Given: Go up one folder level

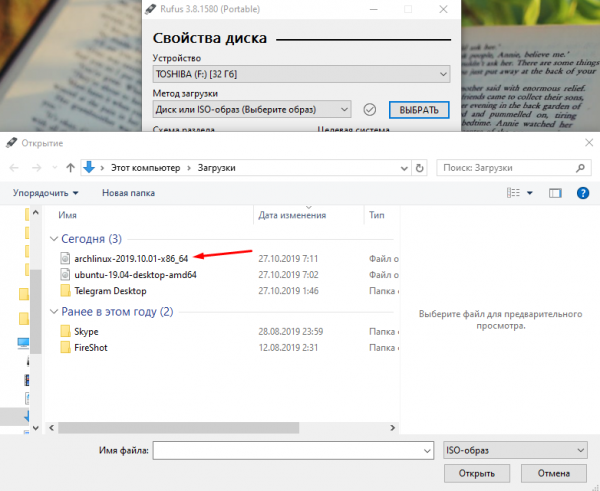Looking at the screenshot, I should 70,168.
